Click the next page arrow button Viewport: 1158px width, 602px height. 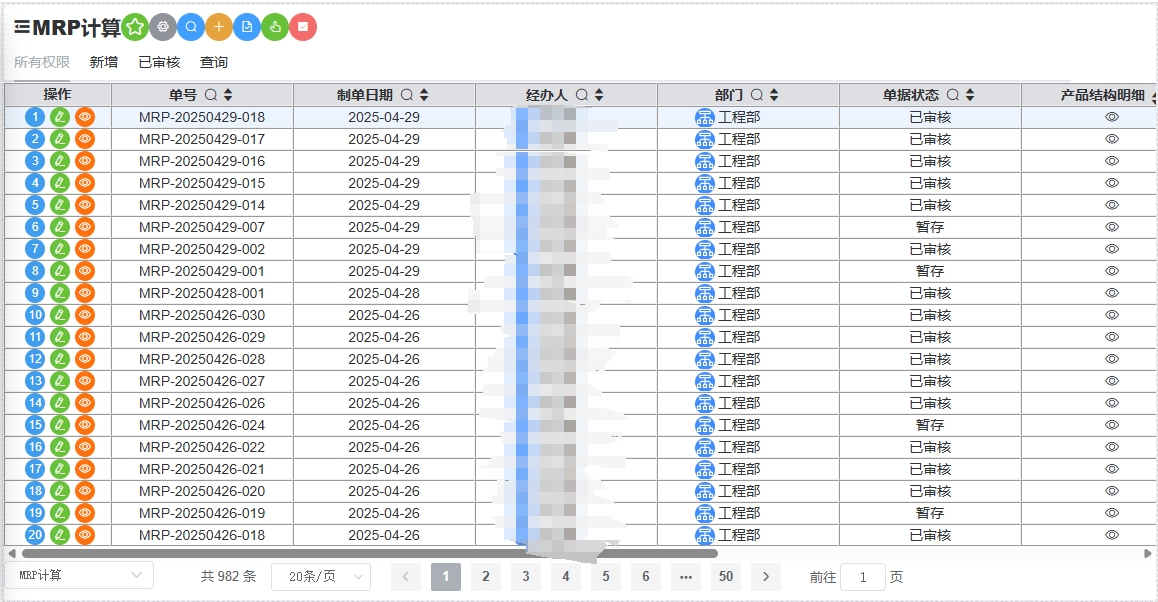pyautogui.click(x=766, y=577)
